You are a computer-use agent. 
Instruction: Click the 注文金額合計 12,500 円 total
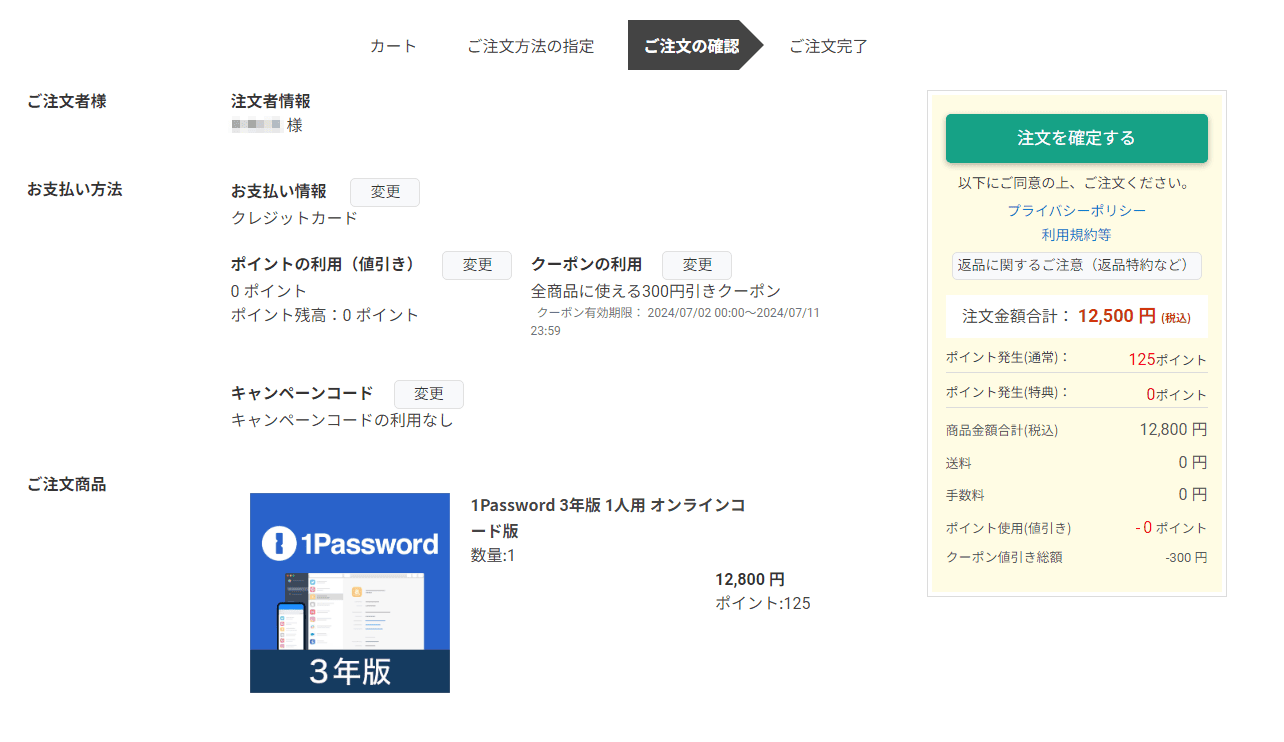point(1076,316)
